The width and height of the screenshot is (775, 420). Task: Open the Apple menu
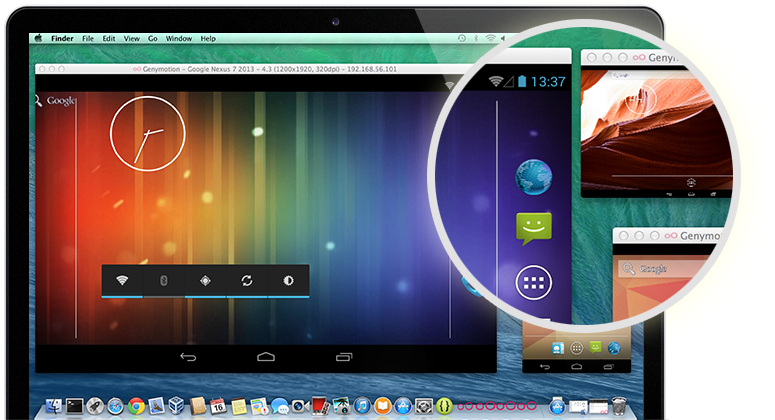click(39, 38)
